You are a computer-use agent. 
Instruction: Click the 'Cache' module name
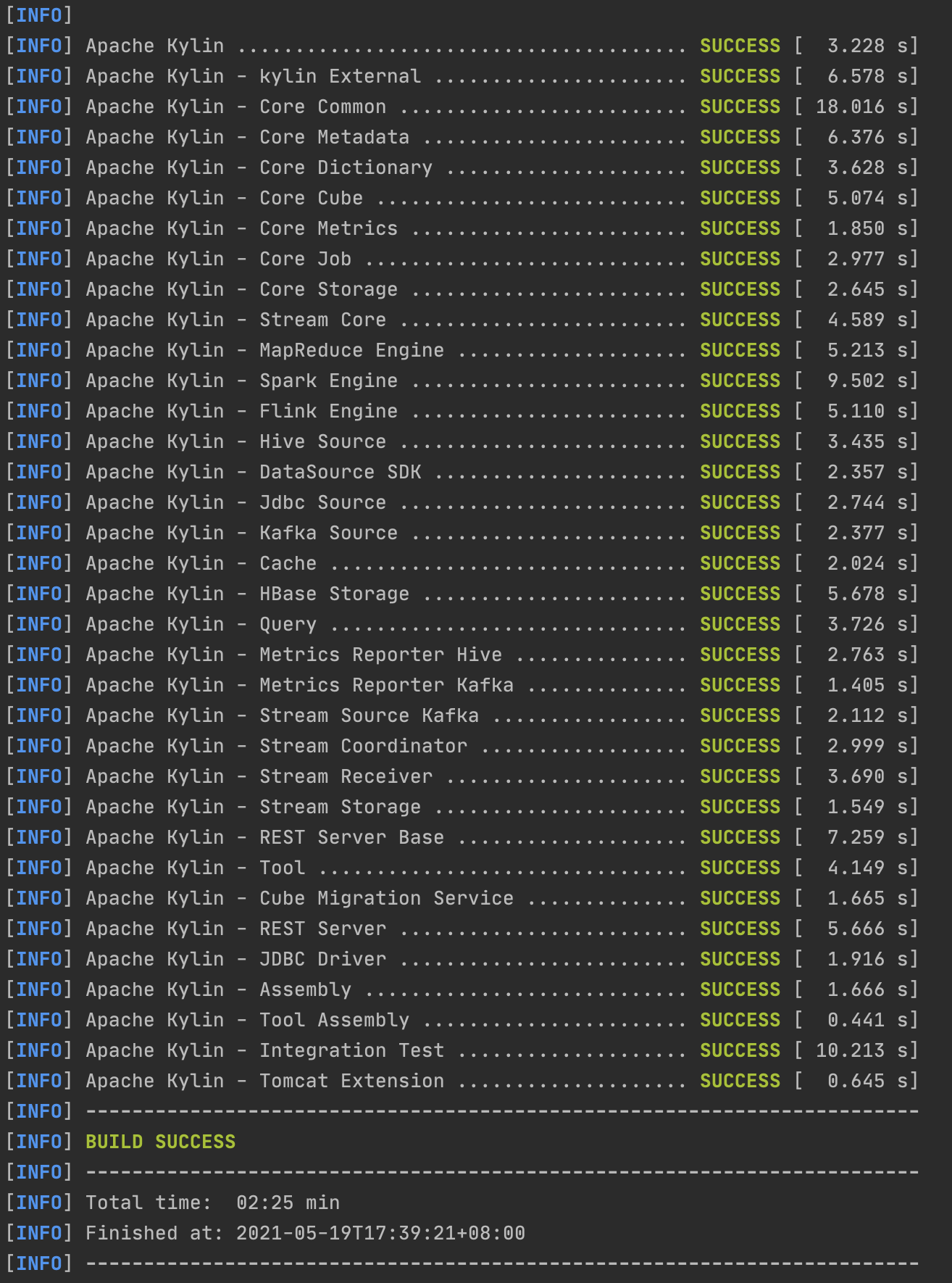click(x=288, y=563)
